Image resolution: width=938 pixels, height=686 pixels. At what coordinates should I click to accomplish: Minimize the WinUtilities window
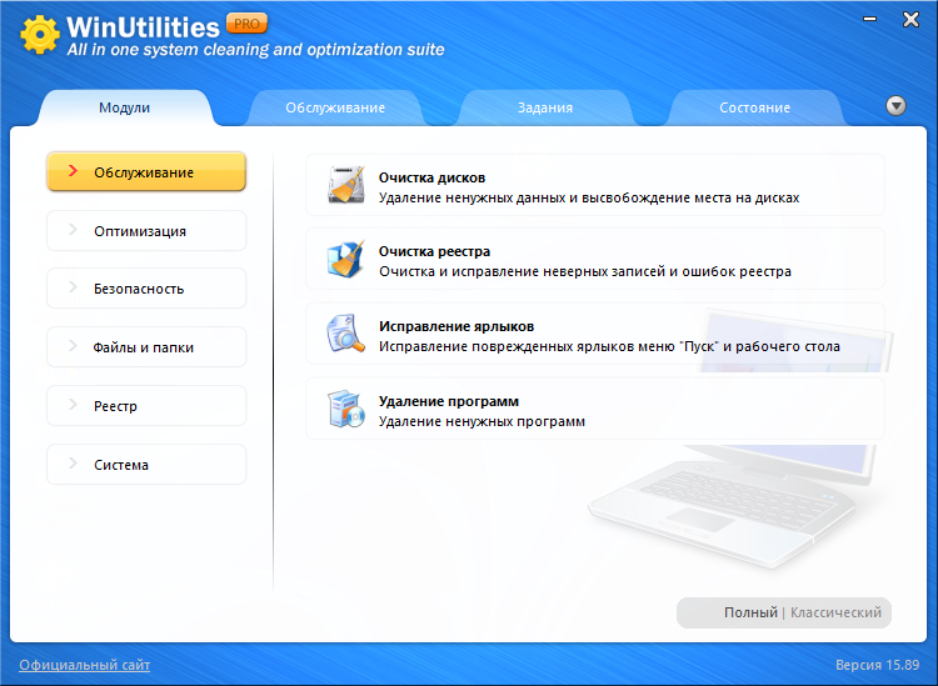coord(870,20)
